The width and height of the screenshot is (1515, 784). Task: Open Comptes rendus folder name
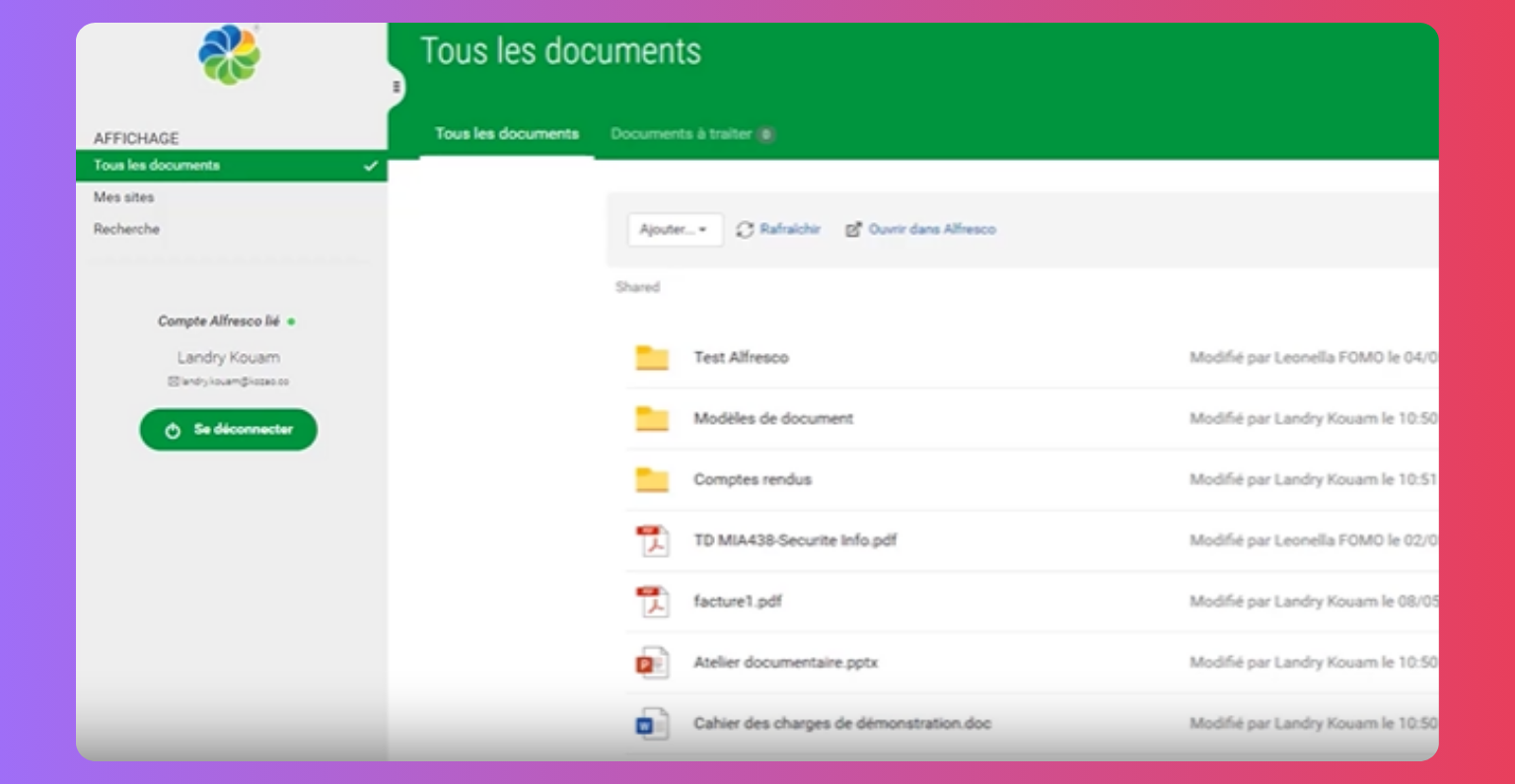(x=753, y=480)
